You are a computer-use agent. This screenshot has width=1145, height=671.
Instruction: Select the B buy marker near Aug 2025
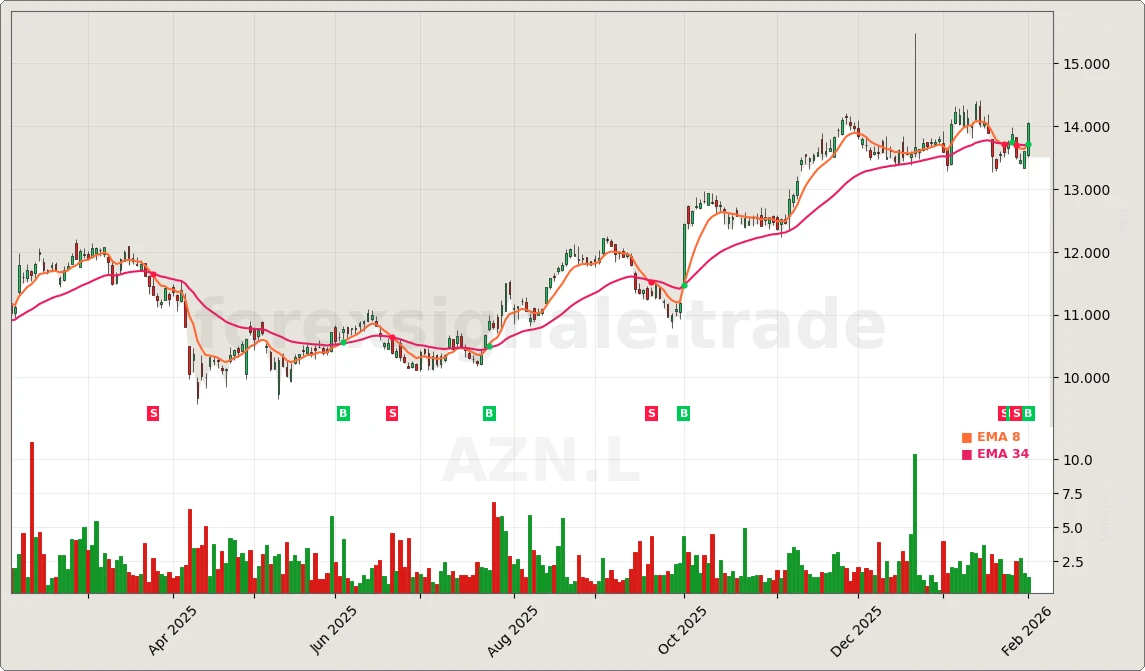489,412
